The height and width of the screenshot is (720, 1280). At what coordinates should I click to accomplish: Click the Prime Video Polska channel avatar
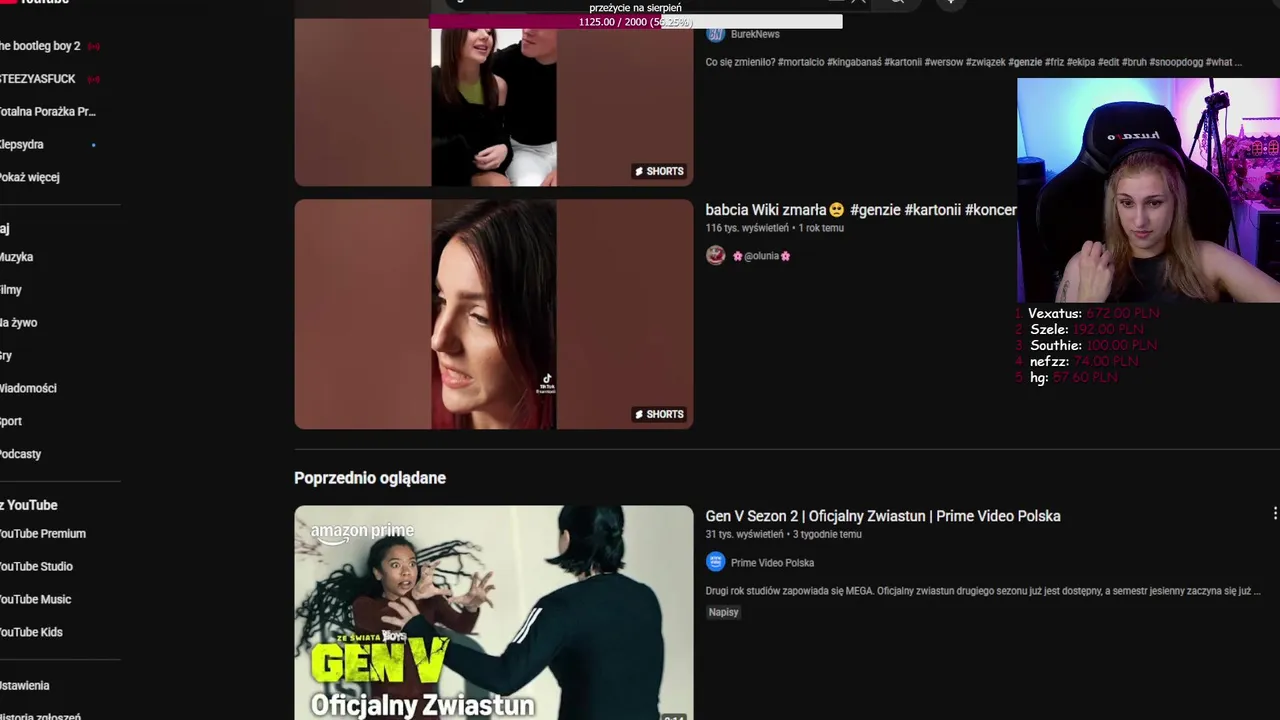(x=715, y=562)
